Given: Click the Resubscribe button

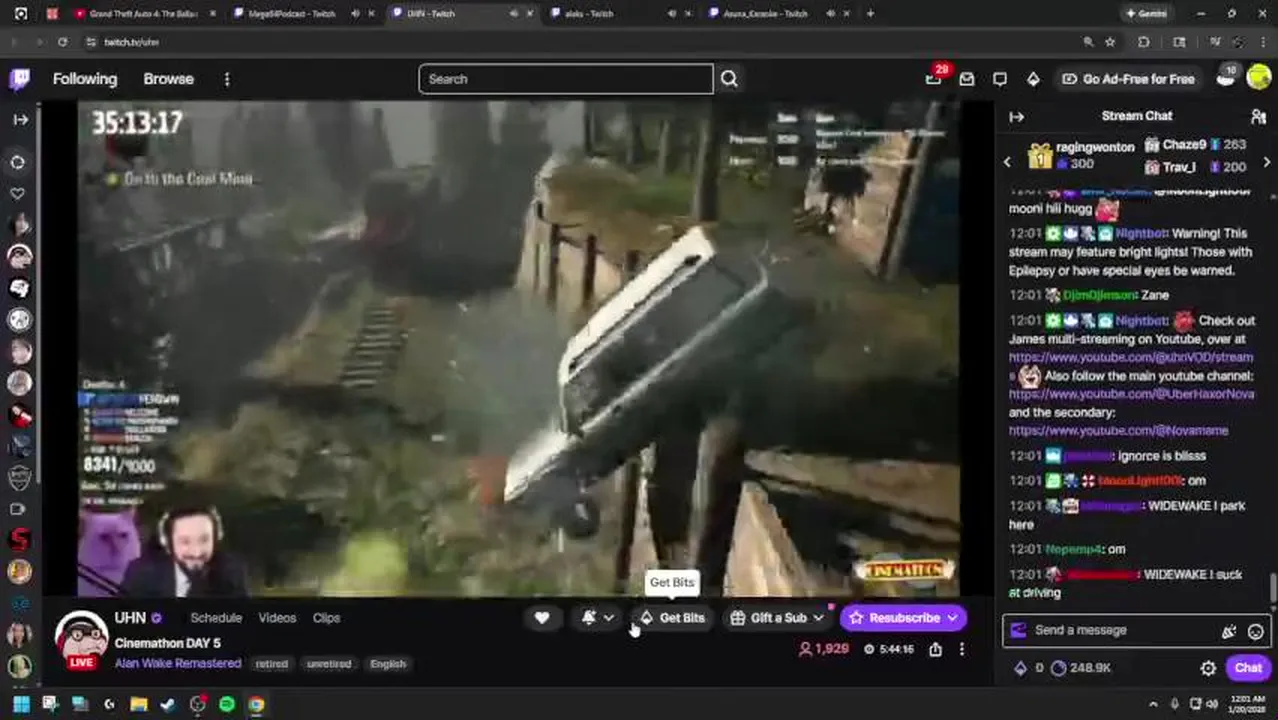Looking at the screenshot, I should point(894,618).
